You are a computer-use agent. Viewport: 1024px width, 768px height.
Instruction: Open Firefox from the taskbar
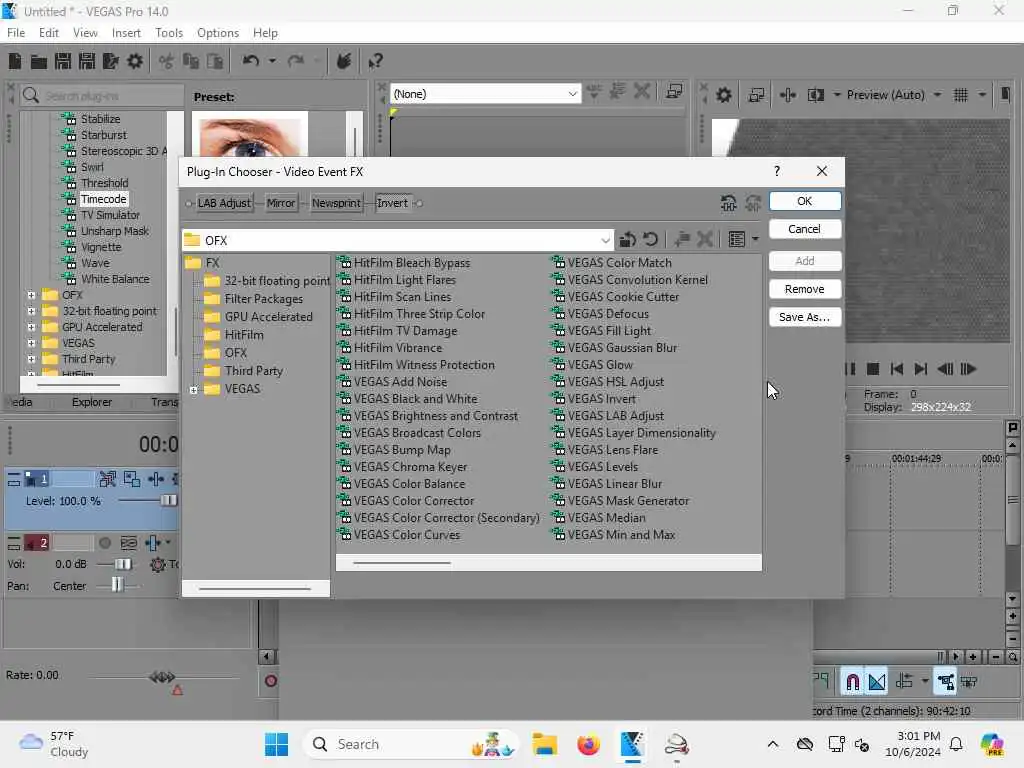click(588, 744)
